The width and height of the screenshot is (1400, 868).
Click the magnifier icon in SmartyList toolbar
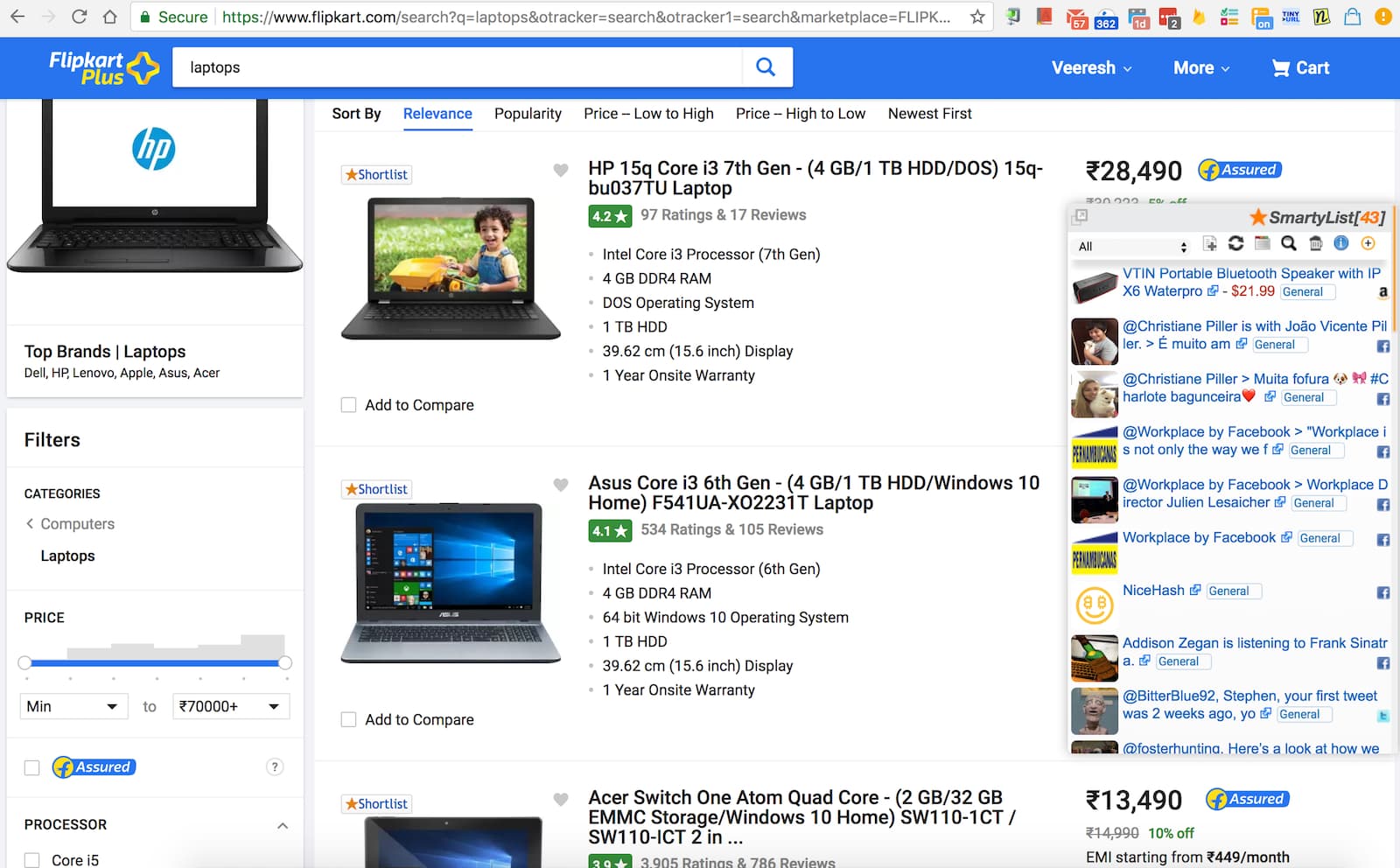[x=1288, y=244]
